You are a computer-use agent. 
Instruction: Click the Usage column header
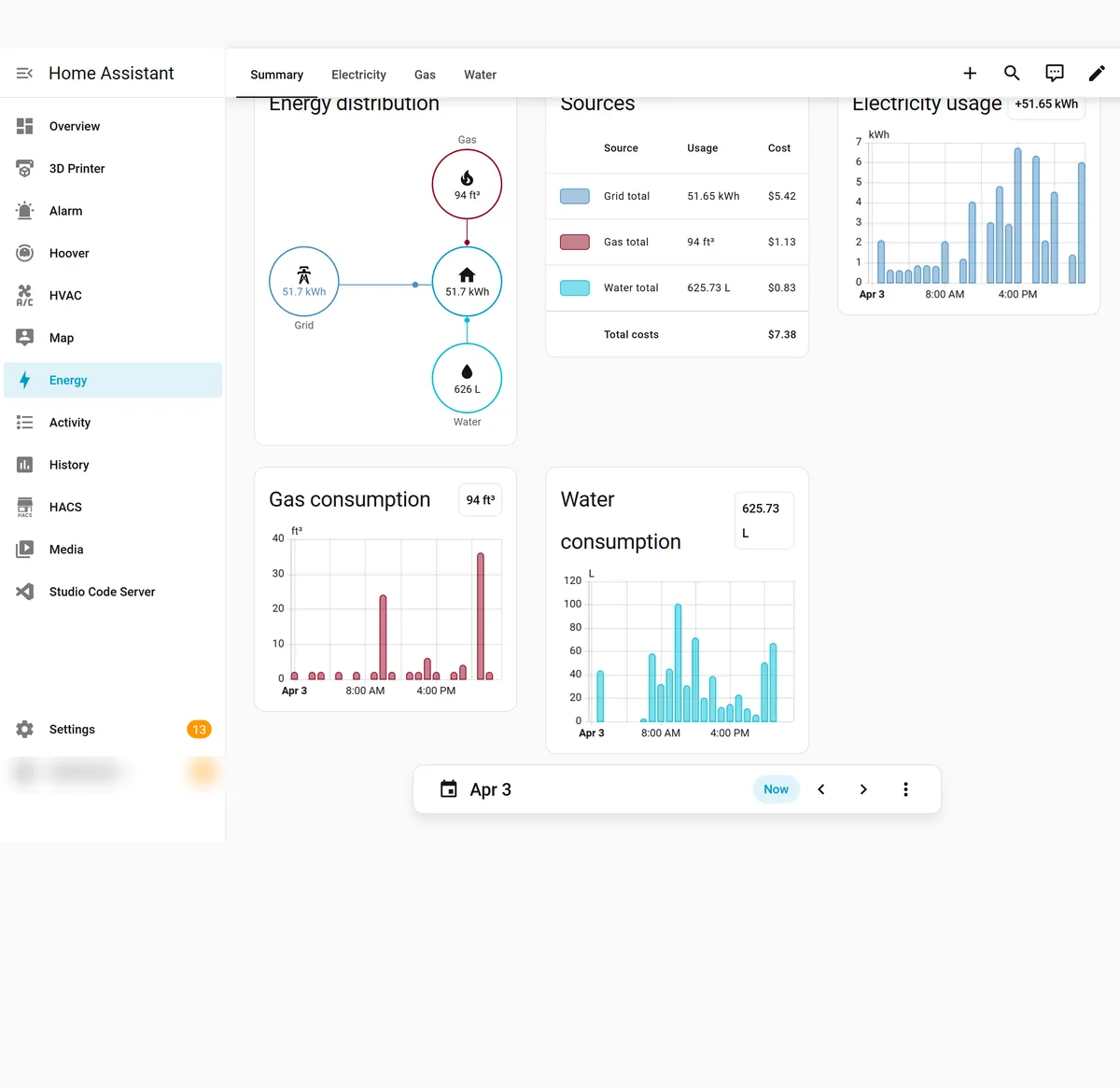(x=703, y=148)
